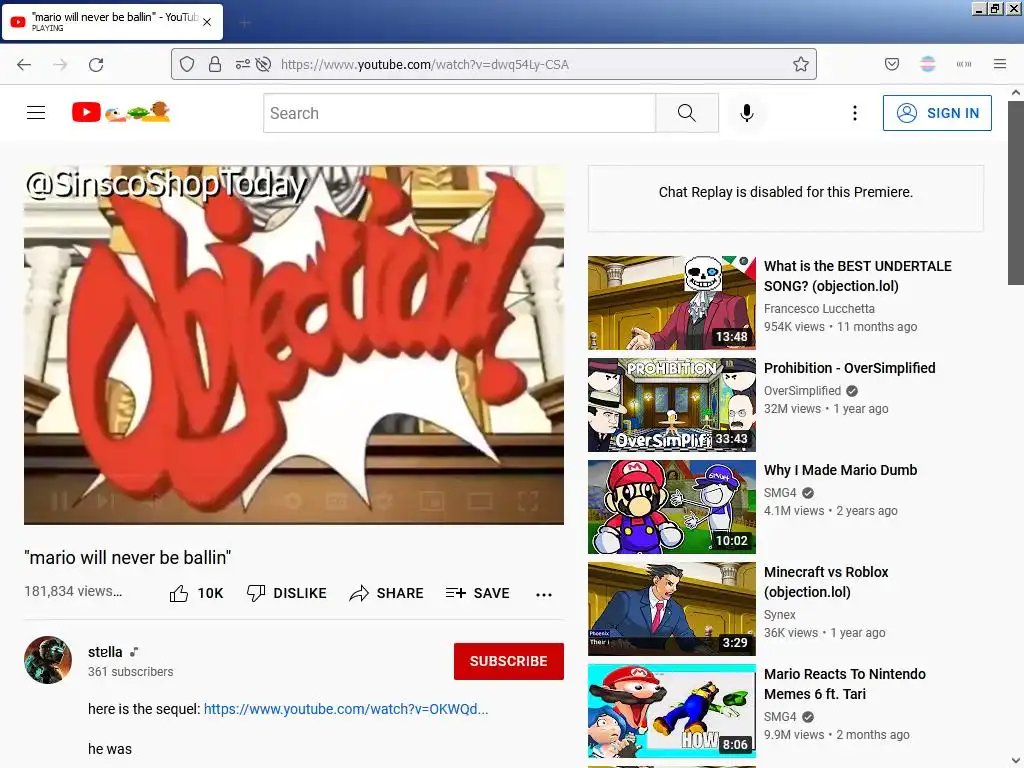Skip to the next video
1024x768 pixels.
pos(105,502)
